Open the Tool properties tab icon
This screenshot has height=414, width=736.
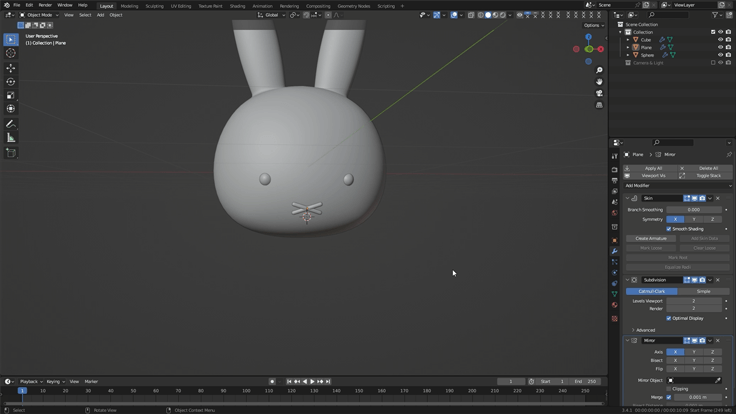tap(614, 156)
